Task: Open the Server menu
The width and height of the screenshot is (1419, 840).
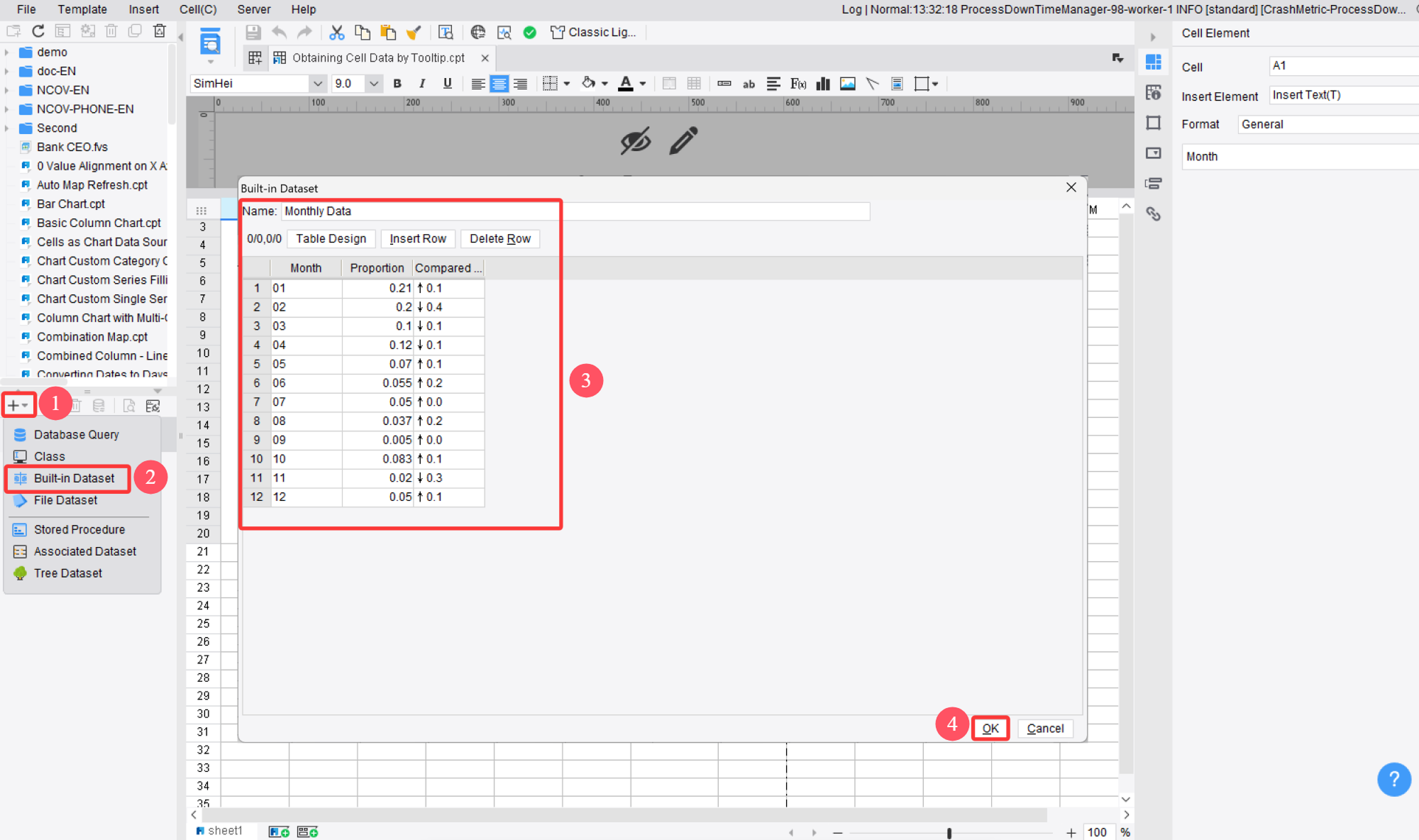Action: pos(254,9)
